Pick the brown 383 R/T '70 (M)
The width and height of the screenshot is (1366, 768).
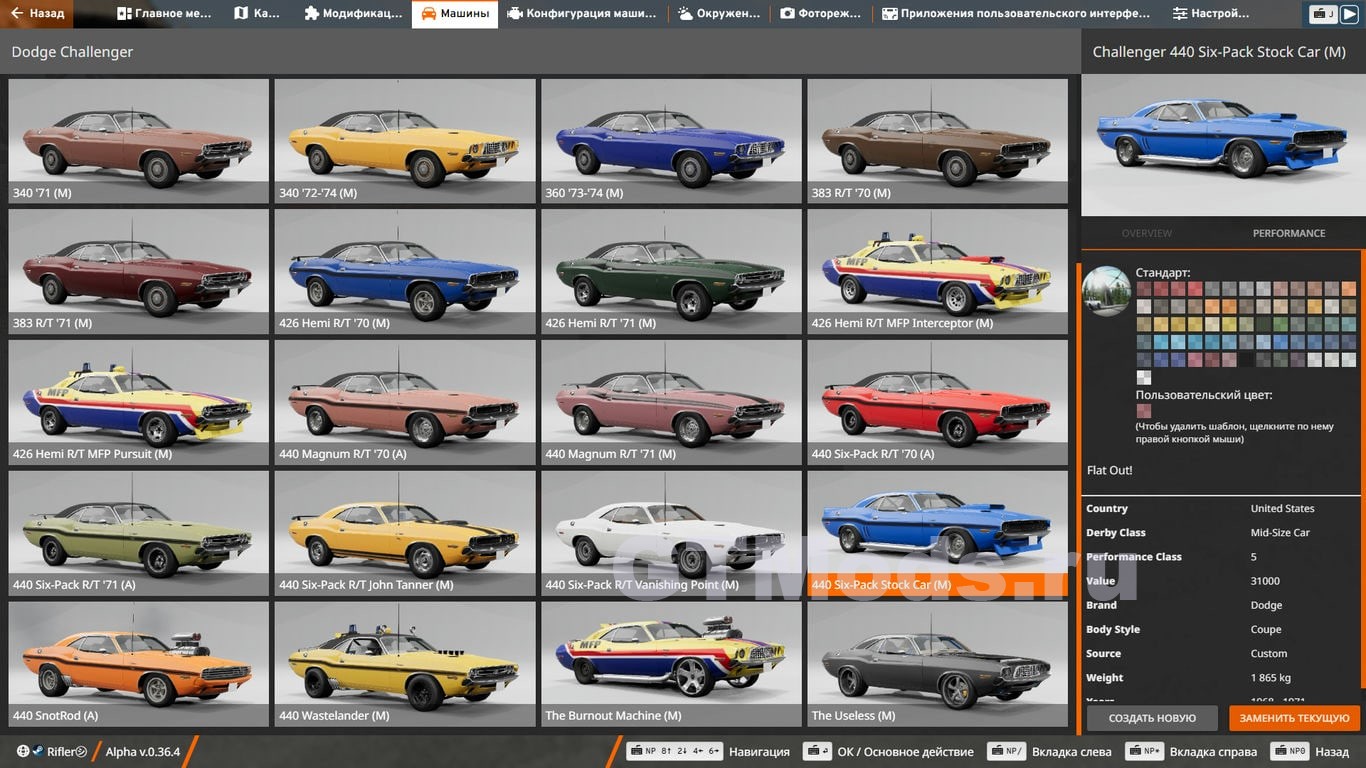pyautogui.click(x=937, y=141)
